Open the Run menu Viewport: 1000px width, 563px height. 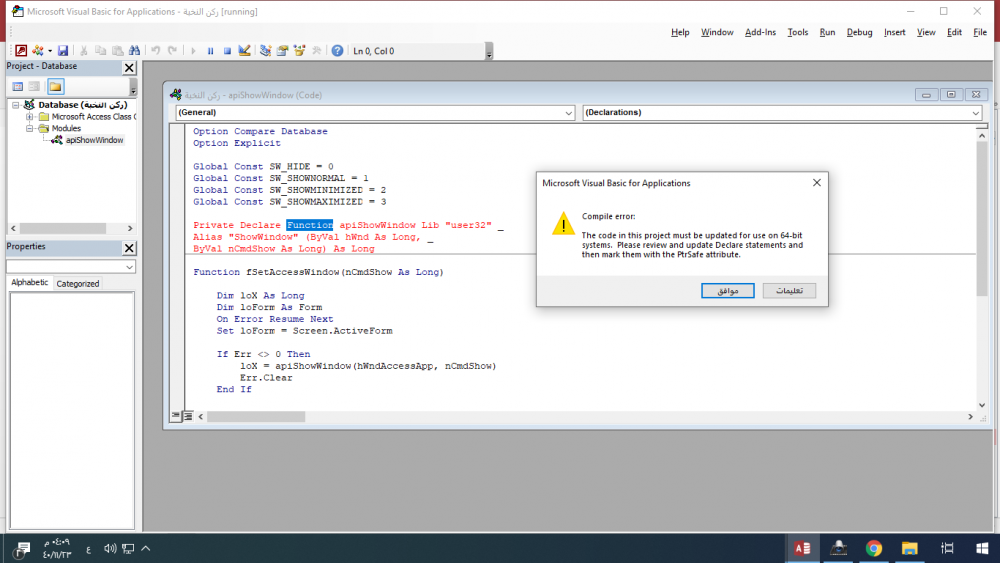pos(827,32)
